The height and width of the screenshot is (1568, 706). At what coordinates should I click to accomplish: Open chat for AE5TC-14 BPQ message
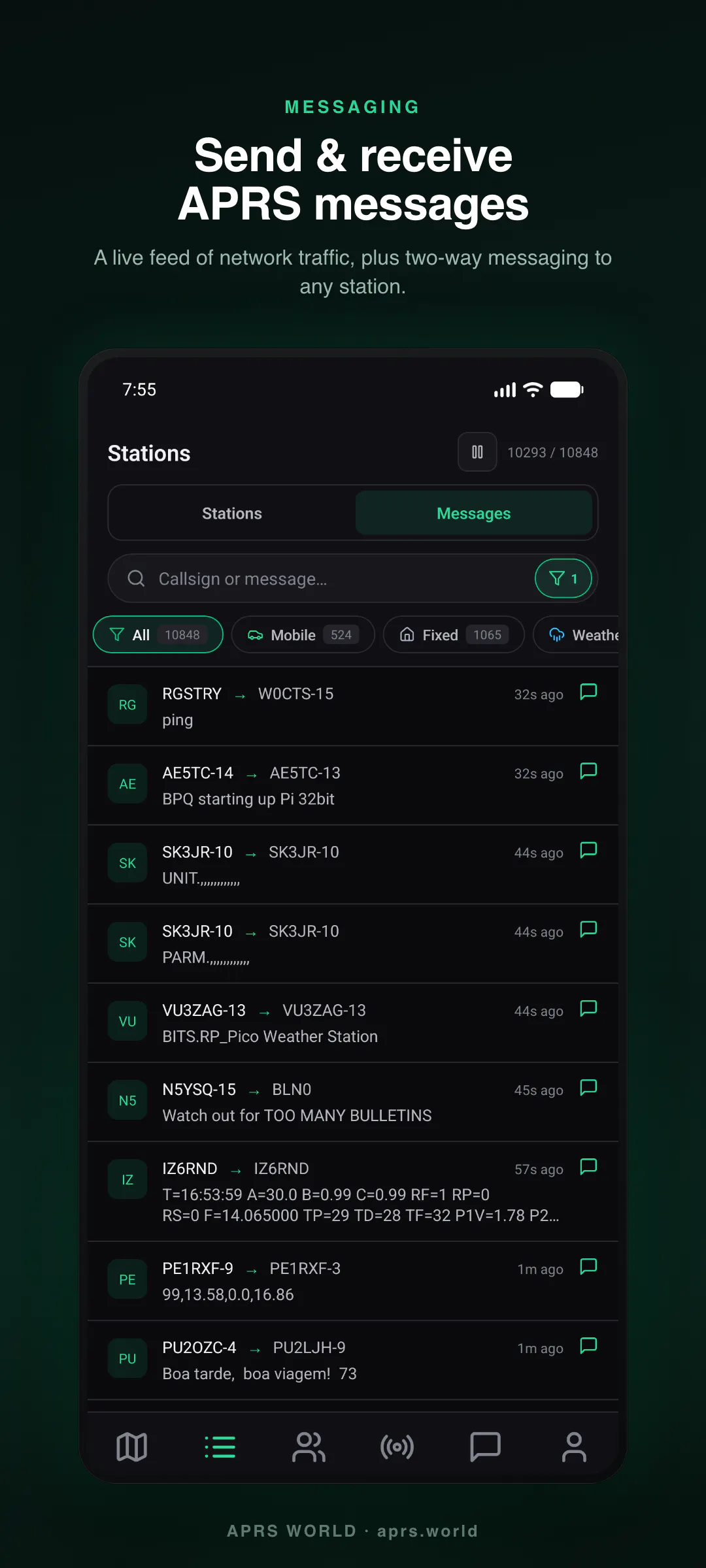coord(588,771)
